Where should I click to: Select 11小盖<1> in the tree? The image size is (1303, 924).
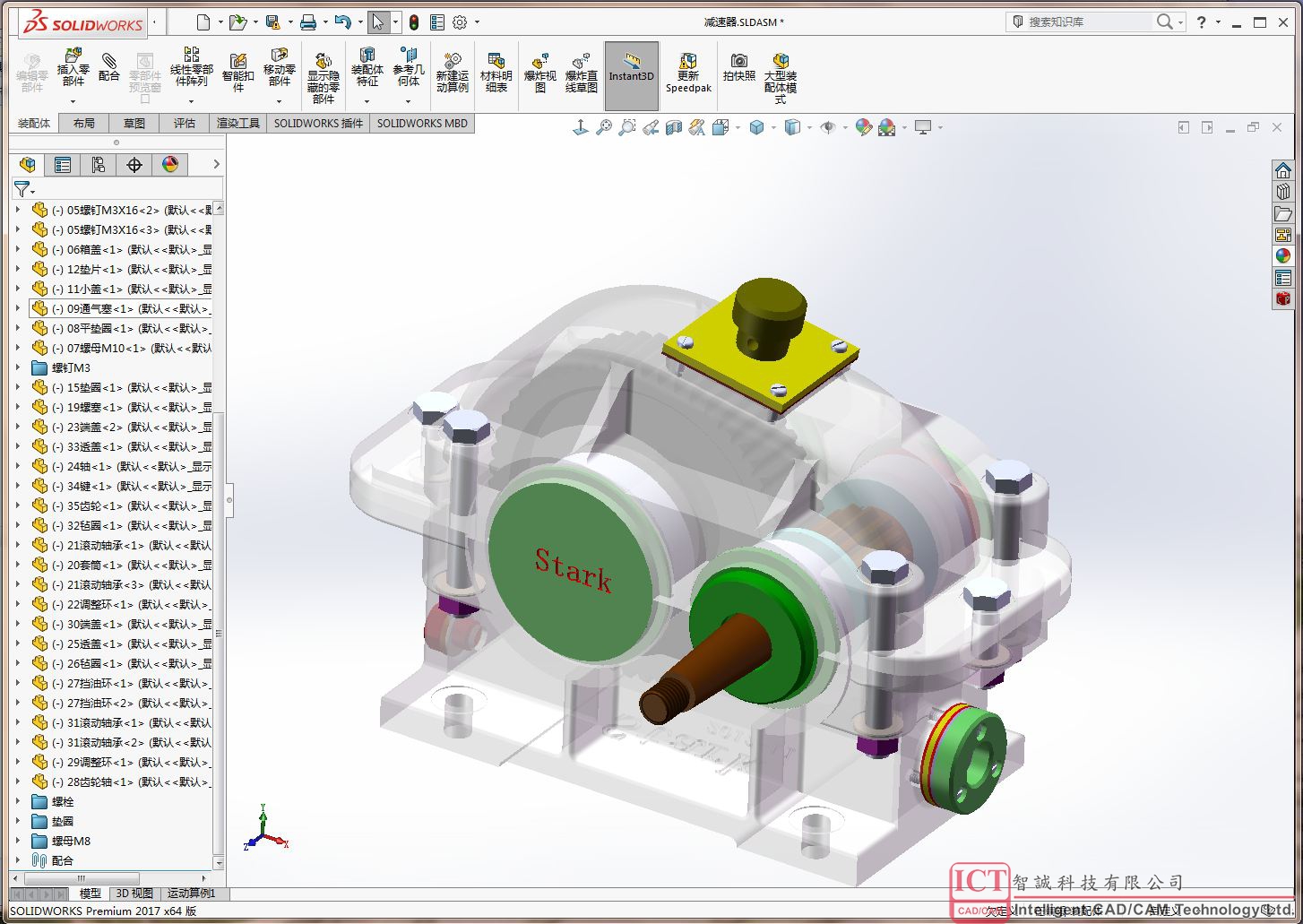[x=120, y=289]
